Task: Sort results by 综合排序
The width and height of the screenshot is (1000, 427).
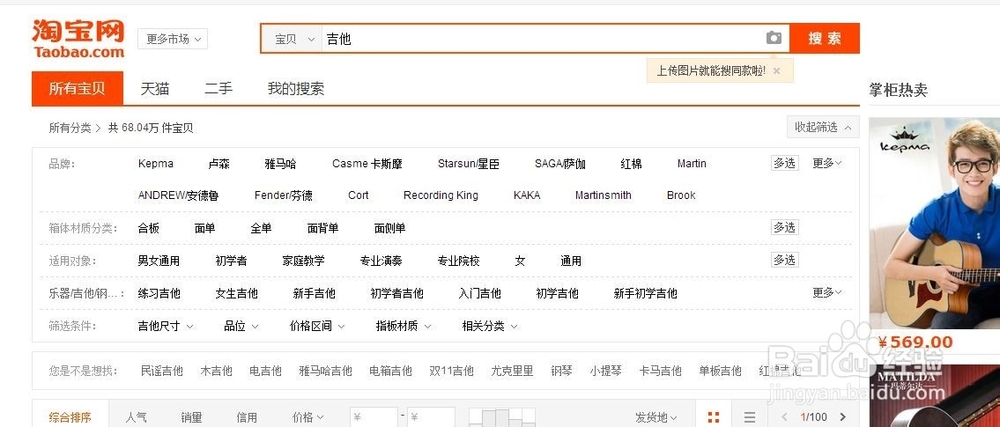Action: pos(70,417)
